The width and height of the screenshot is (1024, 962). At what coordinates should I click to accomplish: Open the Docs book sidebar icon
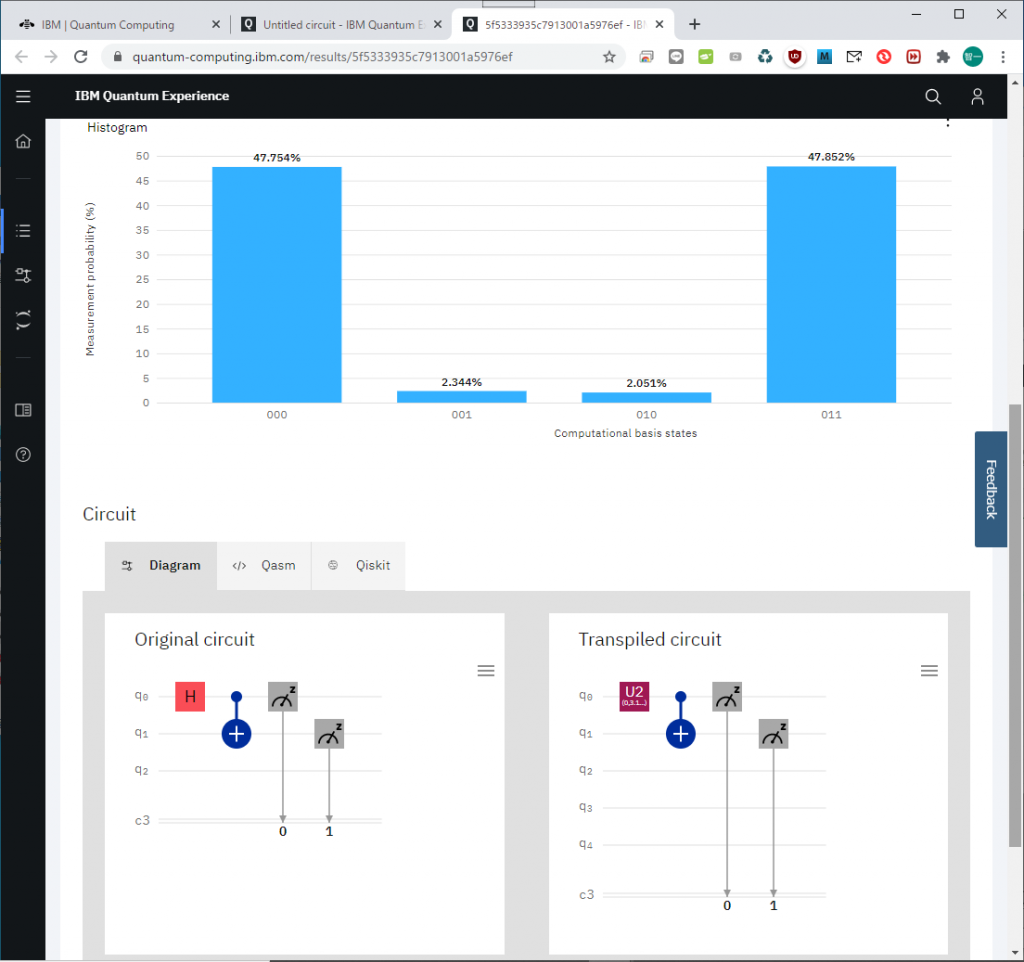[x=23, y=410]
